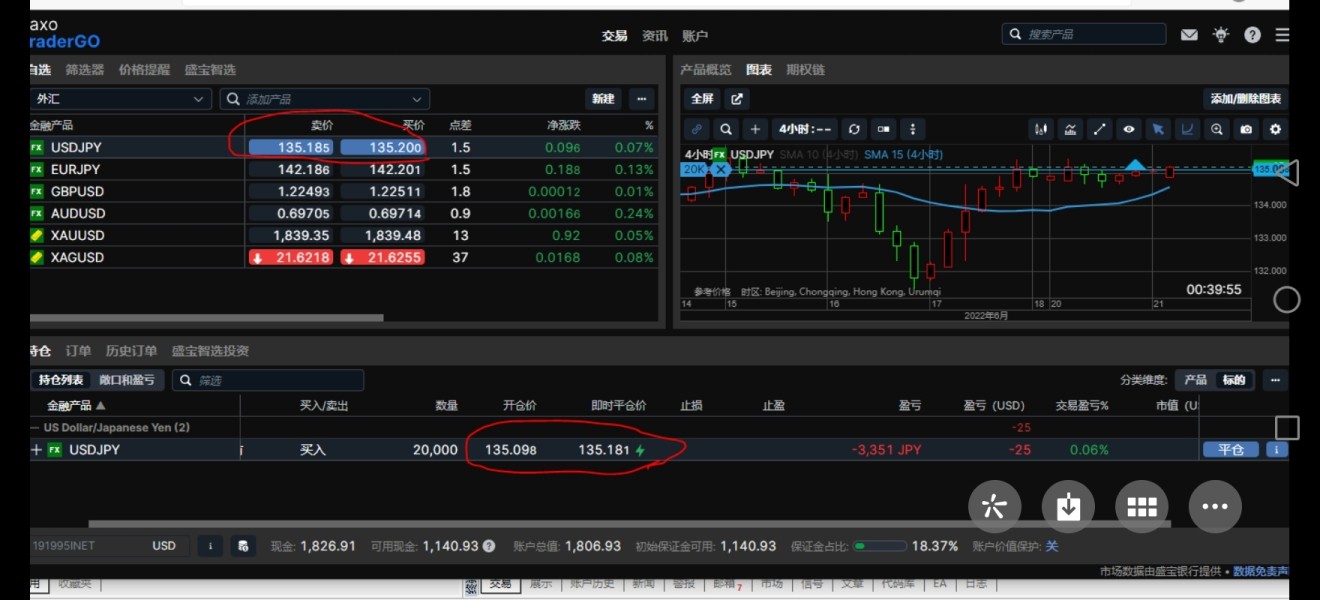Open the chart indicators icon
The height and width of the screenshot is (600, 1320).
pos(1070,129)
